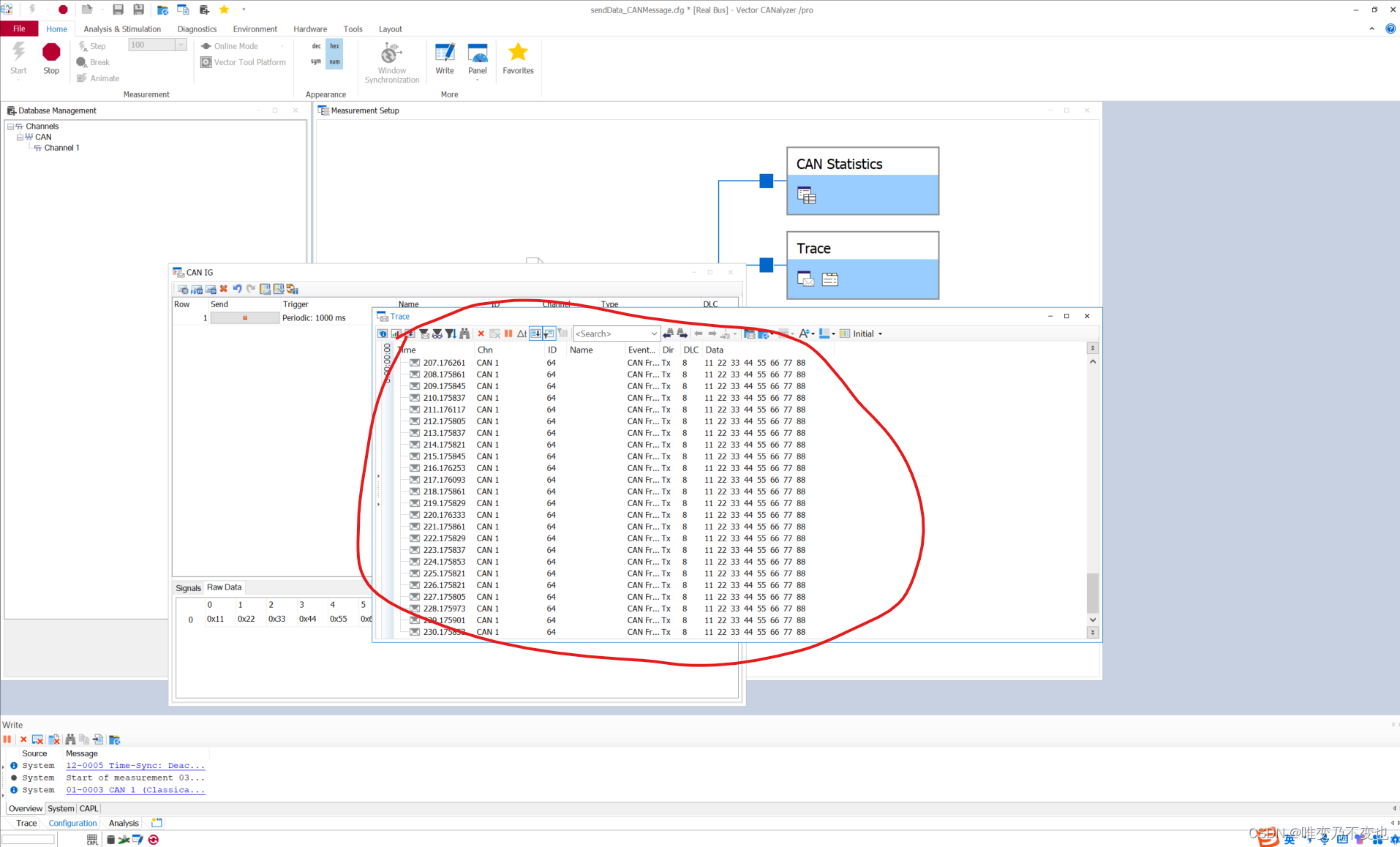
Task: Open the Analysis desktop tab
Action: [x=124, y=823]
